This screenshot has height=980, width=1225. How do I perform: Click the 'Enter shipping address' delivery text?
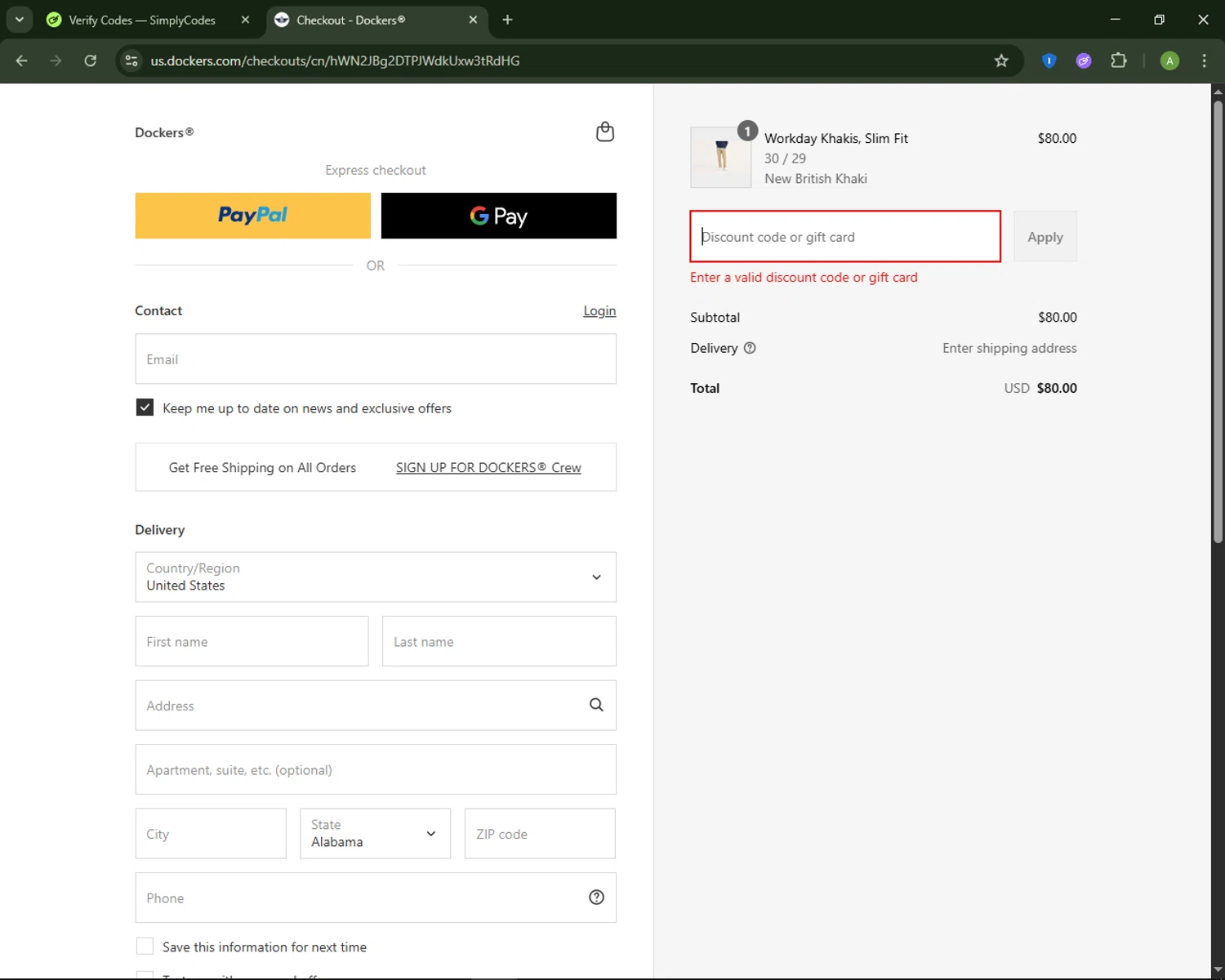point(1009,348)
